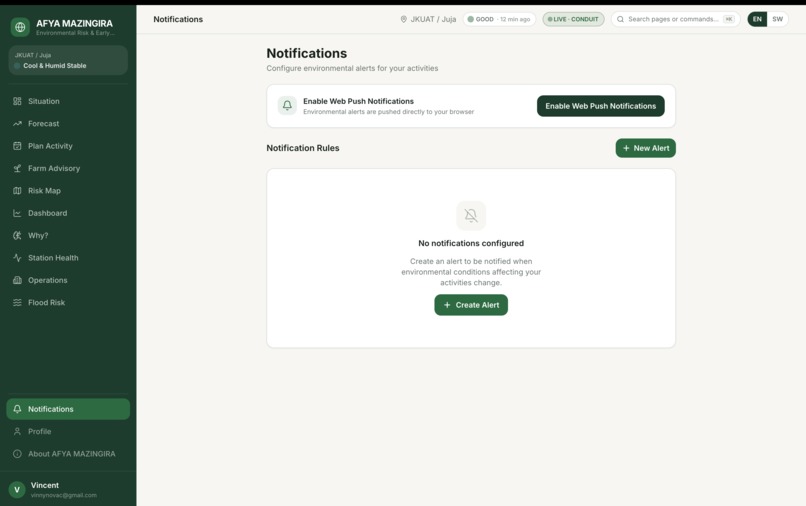806x506 pixels.
Task: Open About AFYA MAZINGIRA
Action: coord(68,454)
